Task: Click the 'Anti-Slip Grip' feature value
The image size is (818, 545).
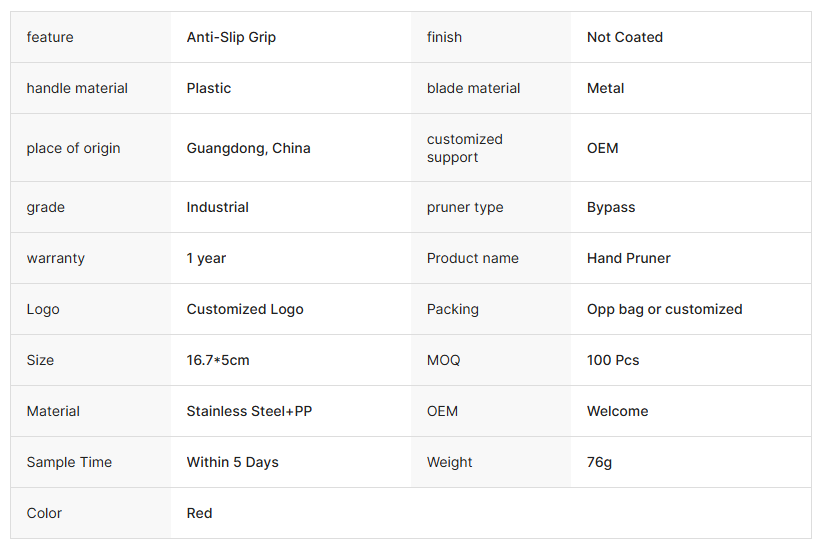Action: coord(231,37)
